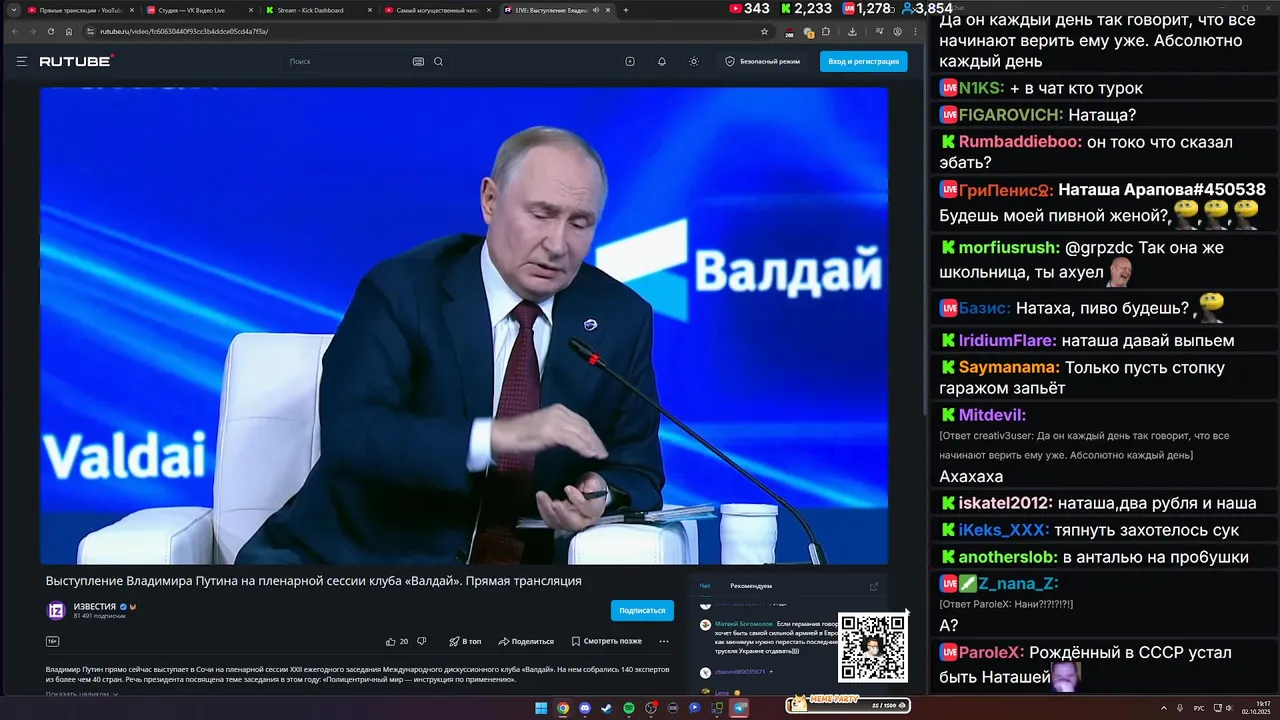Image resolution: width=1280 pixels, height=720 pixels.
Task: Click Смотреть позже watch later button
Action: click(x=606, y=641)
